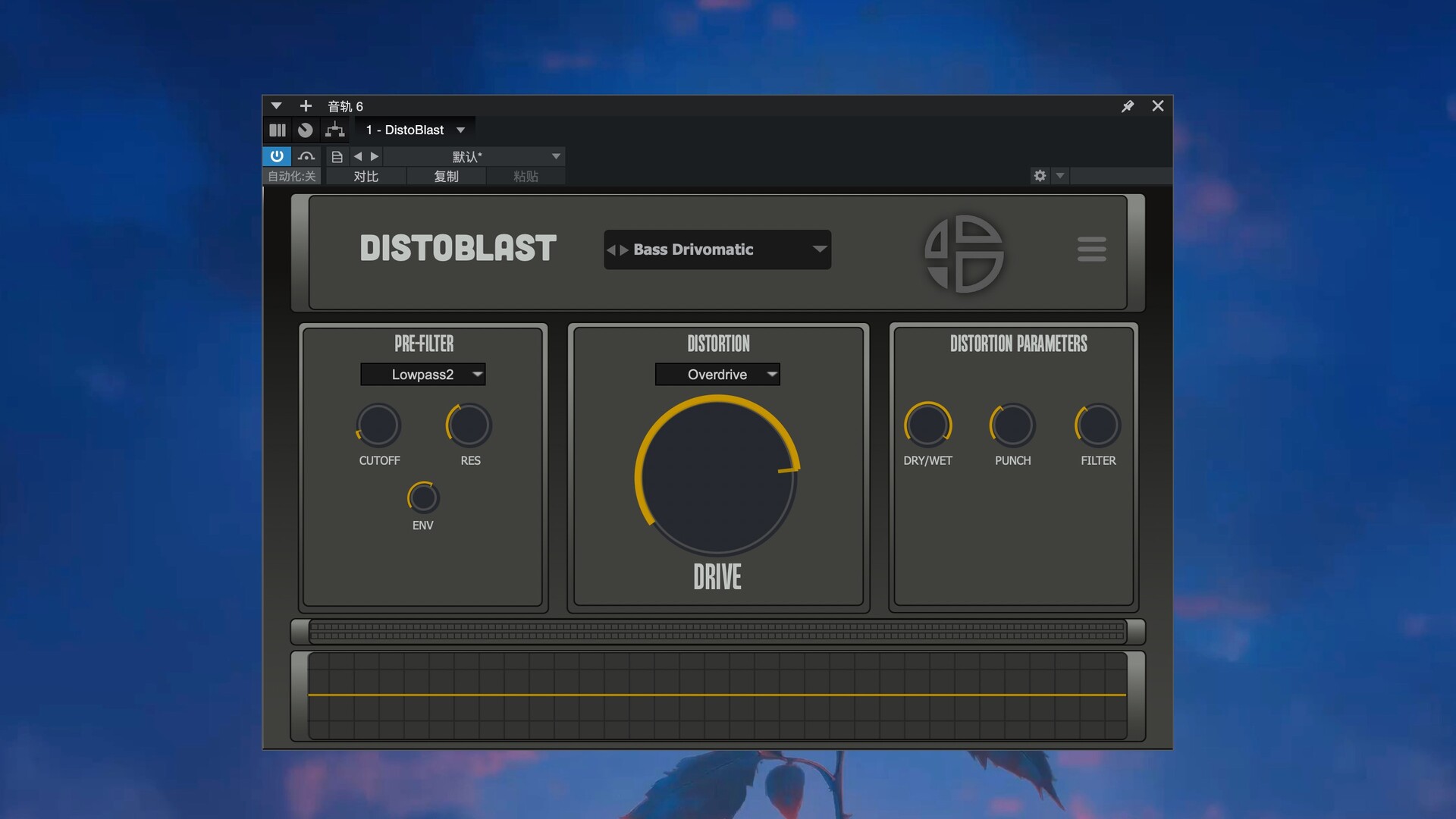Open the 1 - DistoBlast insert selector
The width and height of the screenshot is (1456, 819).
click(x=414, y=130)
